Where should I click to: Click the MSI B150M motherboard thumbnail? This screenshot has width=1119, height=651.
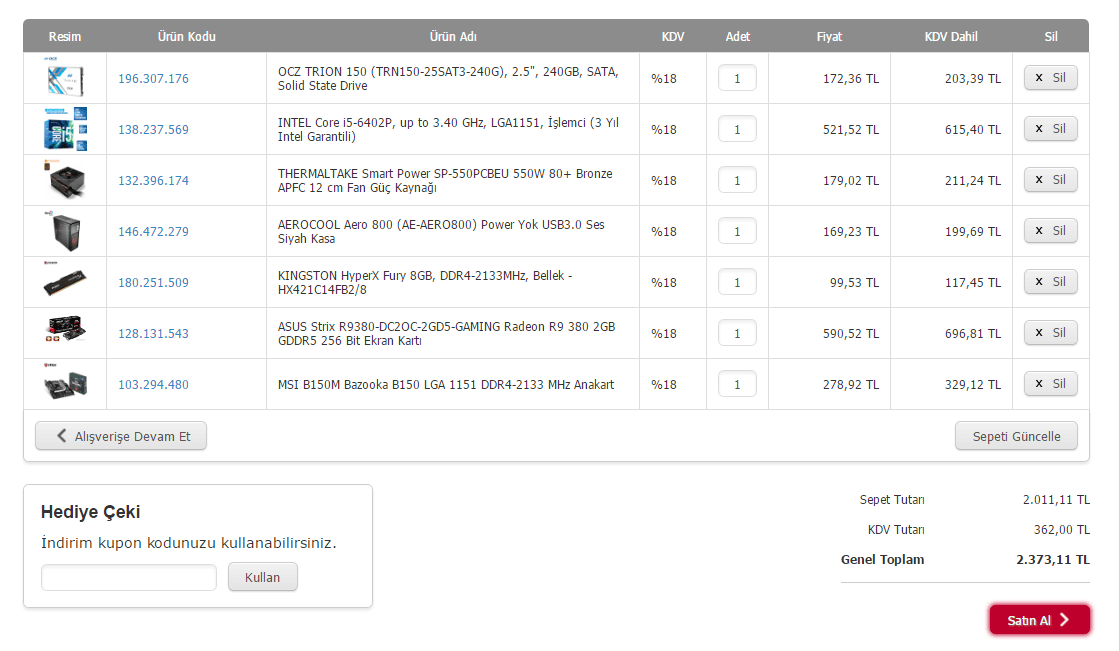(x=65, y=384)
